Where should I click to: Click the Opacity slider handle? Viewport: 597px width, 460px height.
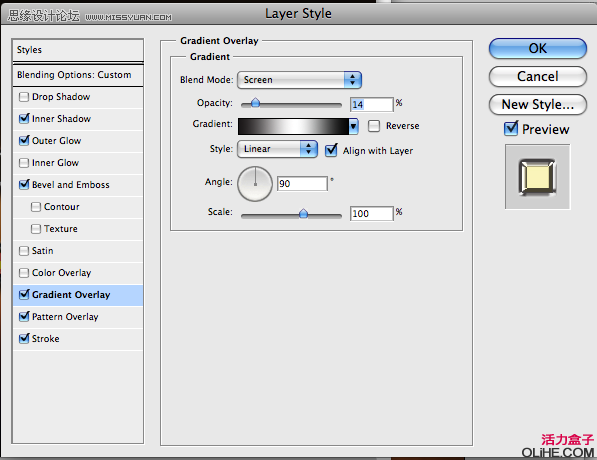tap(255, 103)
